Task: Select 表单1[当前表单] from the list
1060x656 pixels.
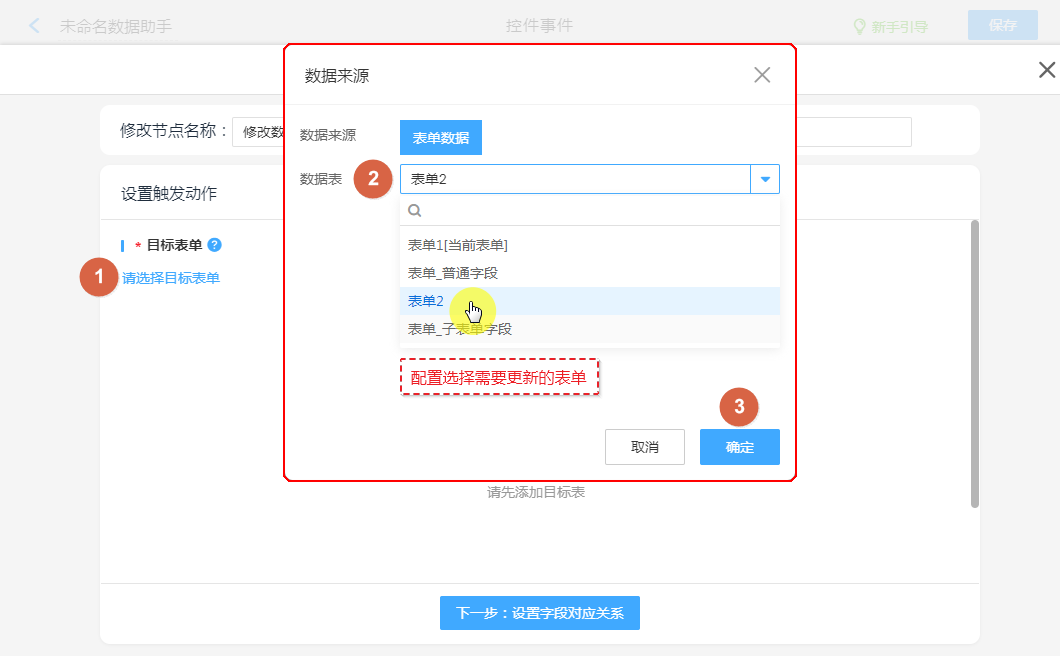Action: (x=458, y=245)
